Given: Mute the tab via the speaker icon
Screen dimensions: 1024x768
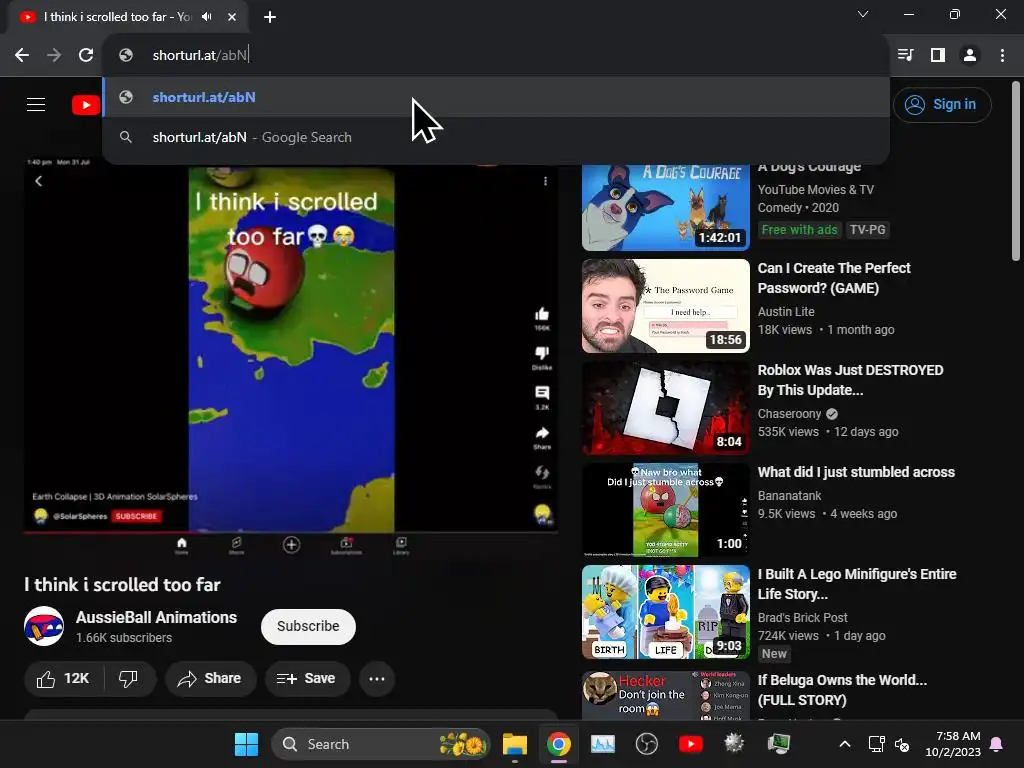Looking at the screenshot, I should click(207, 17).
